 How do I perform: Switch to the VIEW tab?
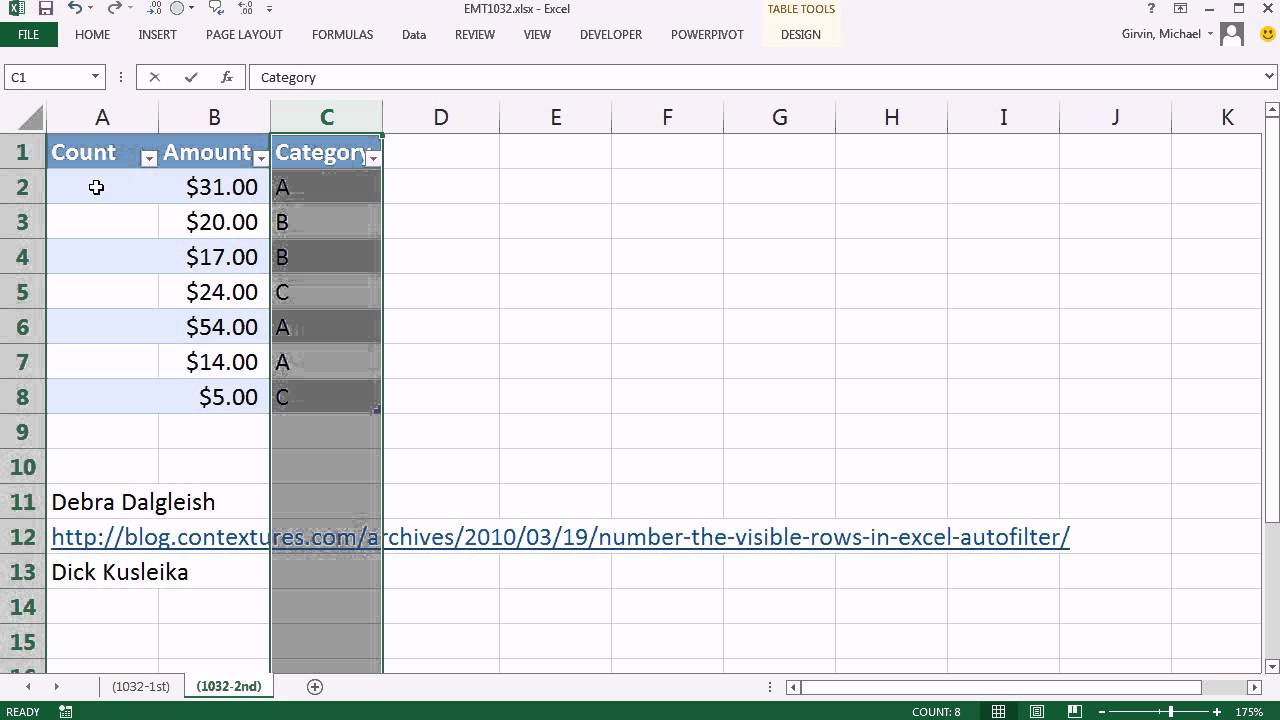537,34
